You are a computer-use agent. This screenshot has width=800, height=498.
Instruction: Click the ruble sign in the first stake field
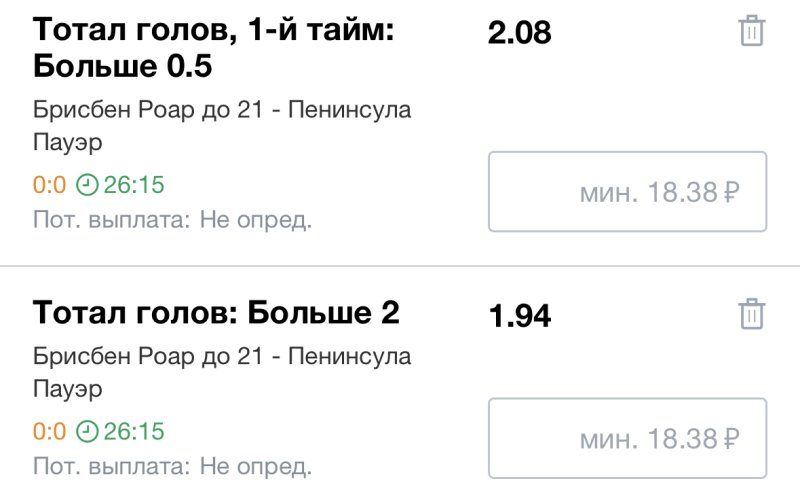pyautogui.click(x=730, y=192)
